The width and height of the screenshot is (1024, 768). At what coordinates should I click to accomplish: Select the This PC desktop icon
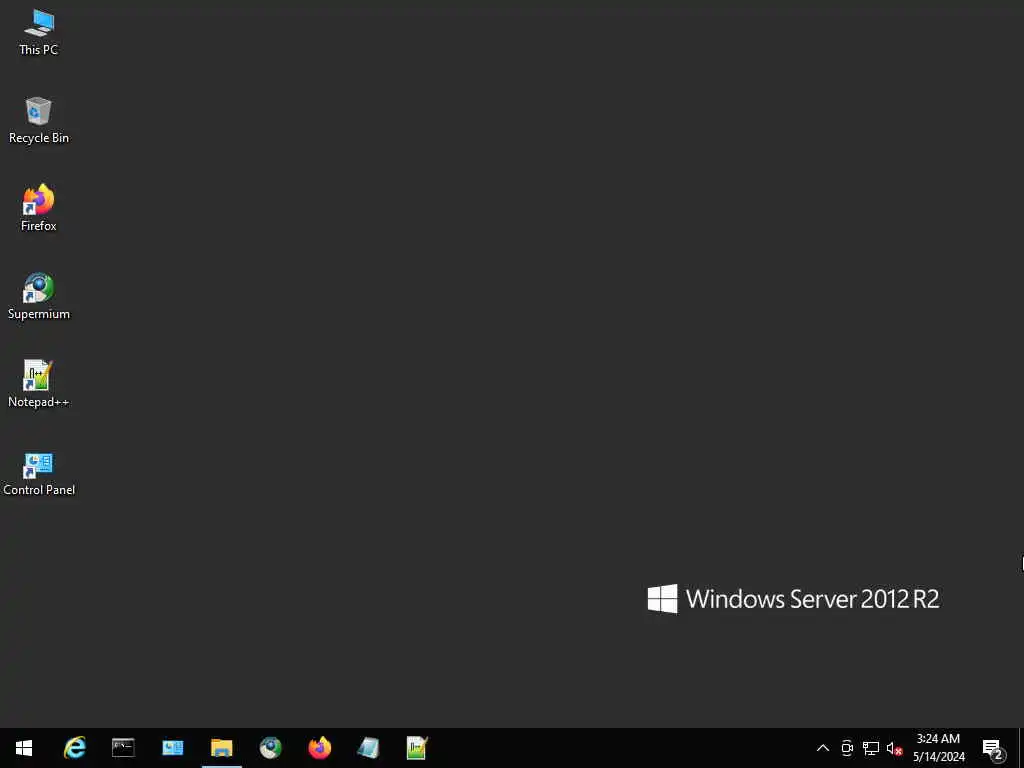point(39,33)
